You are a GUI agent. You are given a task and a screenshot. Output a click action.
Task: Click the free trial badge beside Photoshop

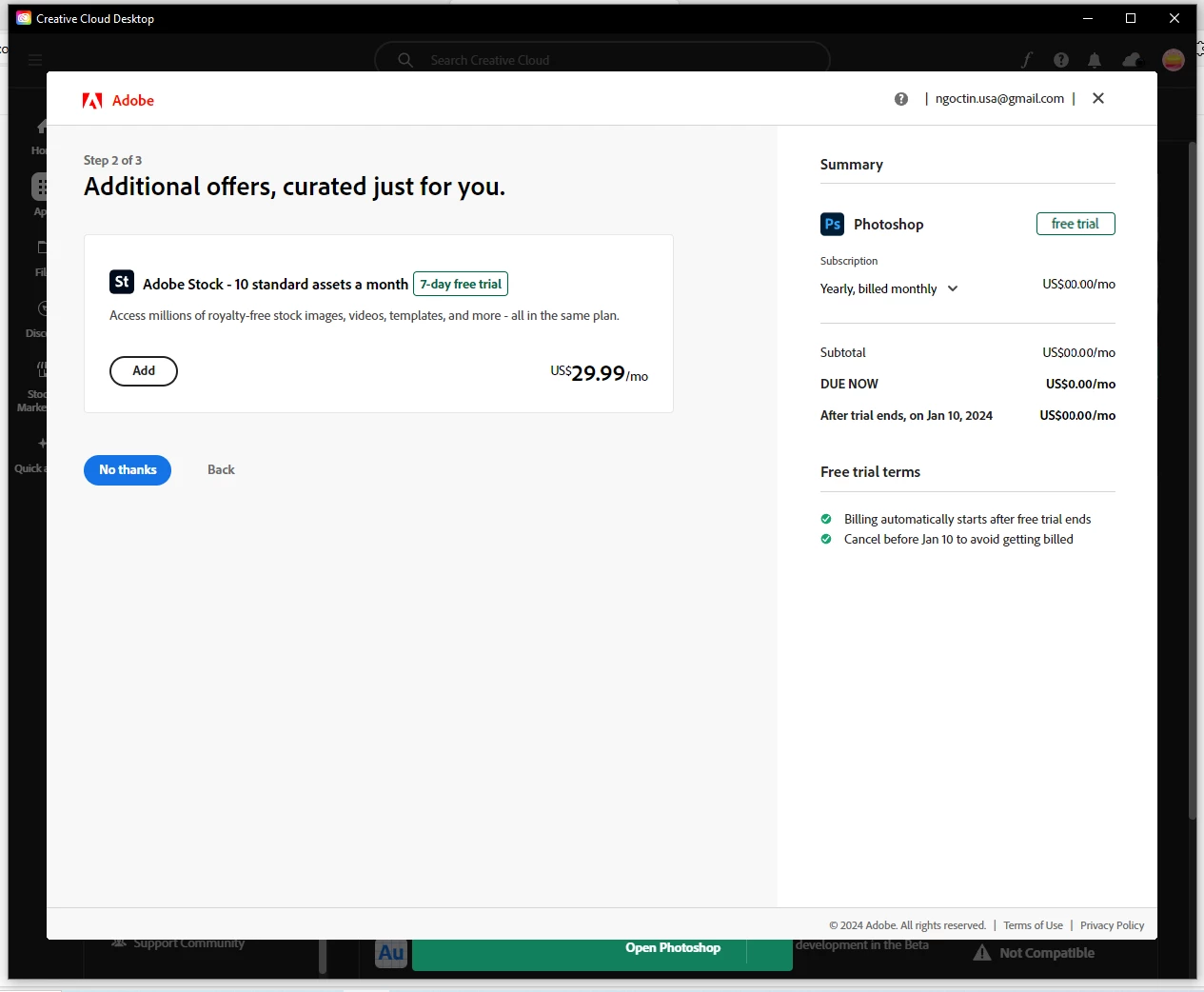pyautogui.click(x=1076, y=224)
